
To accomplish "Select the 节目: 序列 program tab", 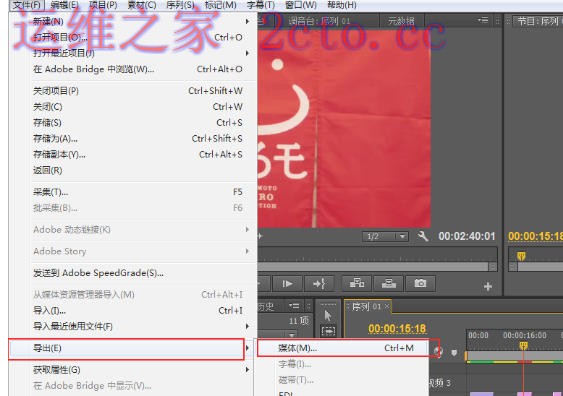I will coord(538,22).
